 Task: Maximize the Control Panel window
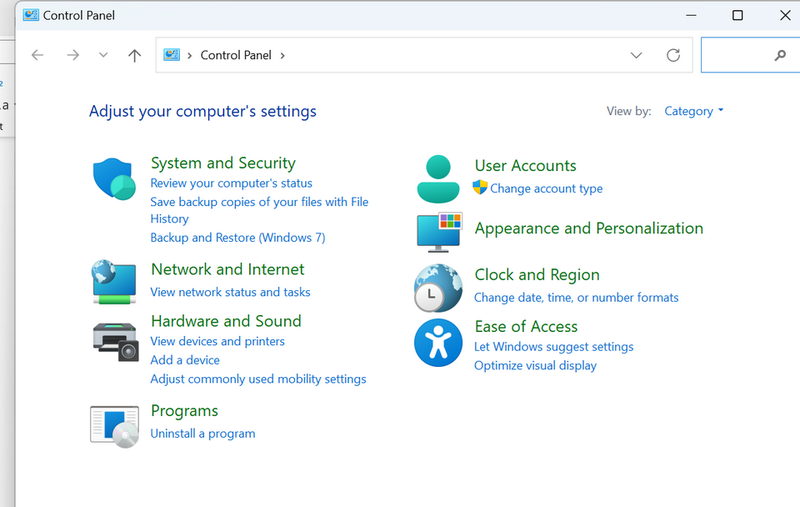coord(737,15)
